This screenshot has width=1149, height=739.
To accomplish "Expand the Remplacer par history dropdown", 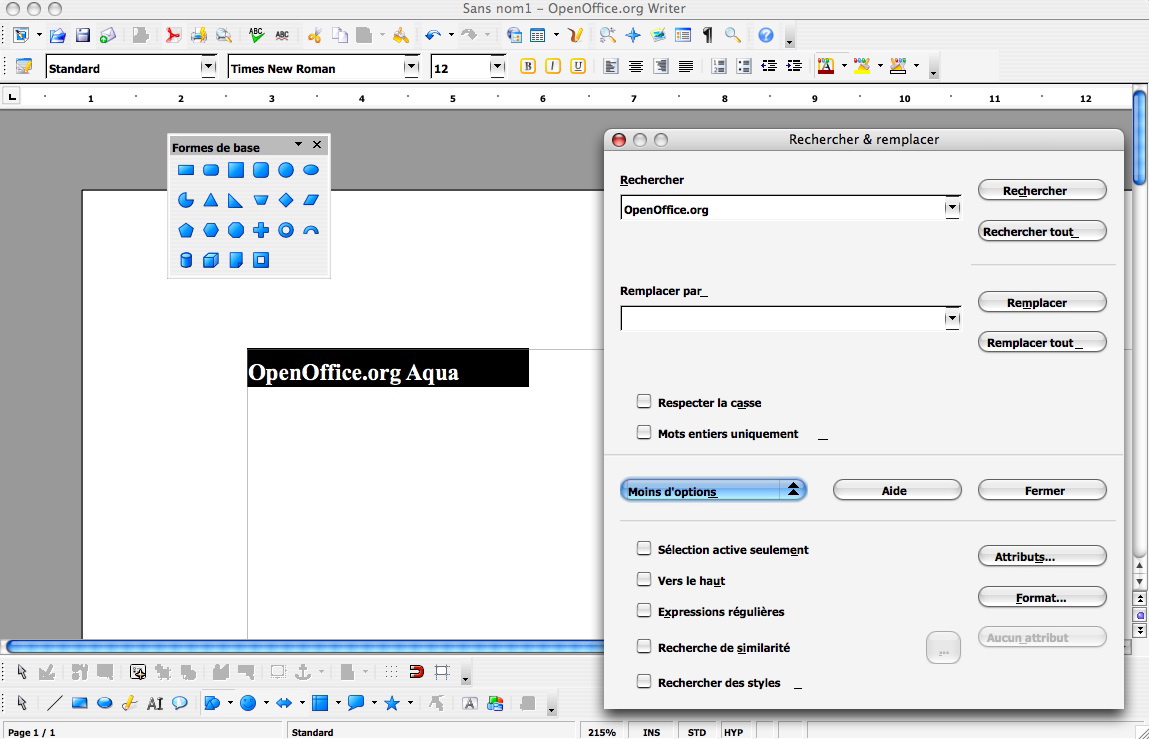I will pyautogui.click(x=952, y=319).
